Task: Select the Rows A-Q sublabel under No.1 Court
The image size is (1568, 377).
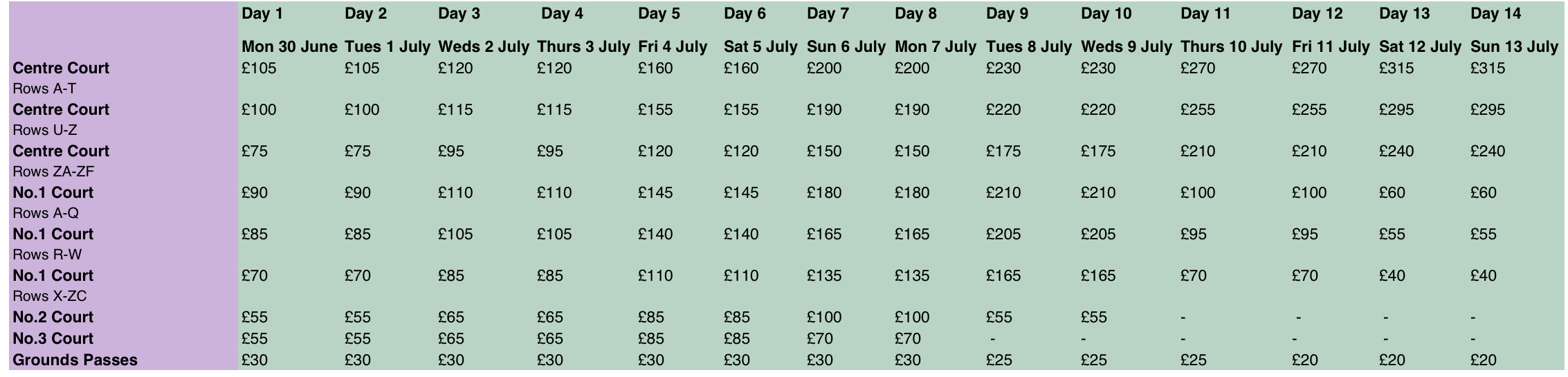Action: click(46, 213)
